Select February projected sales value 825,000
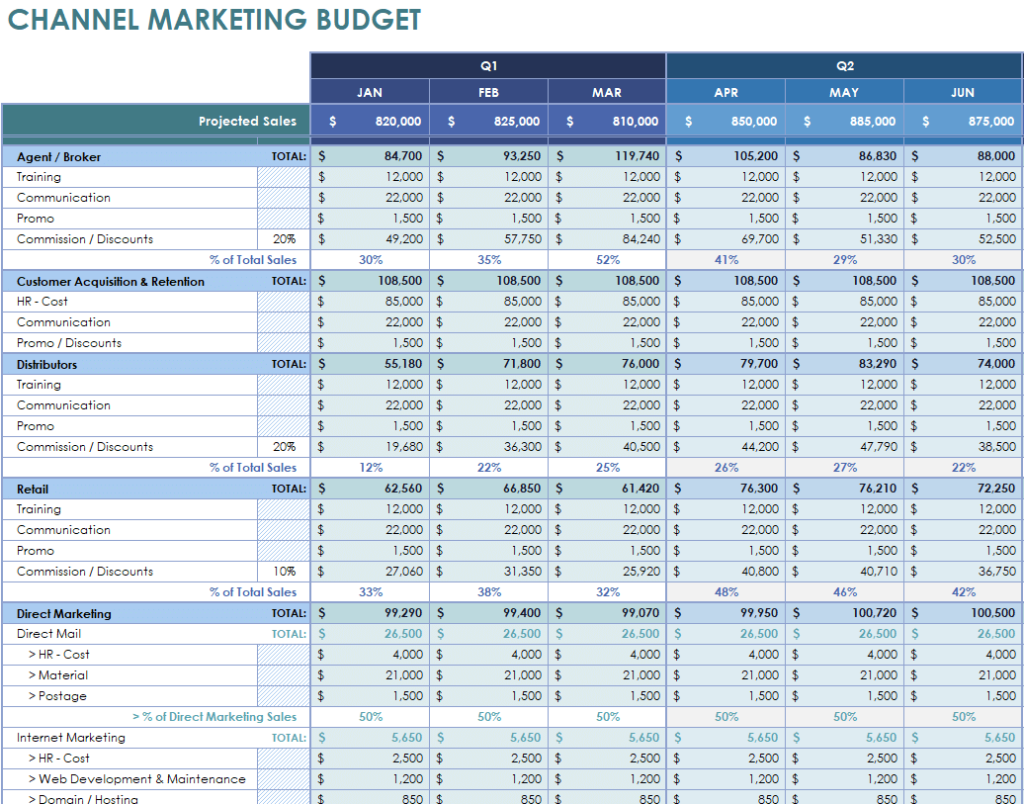The image size is (1024, 804). point(488,121)
